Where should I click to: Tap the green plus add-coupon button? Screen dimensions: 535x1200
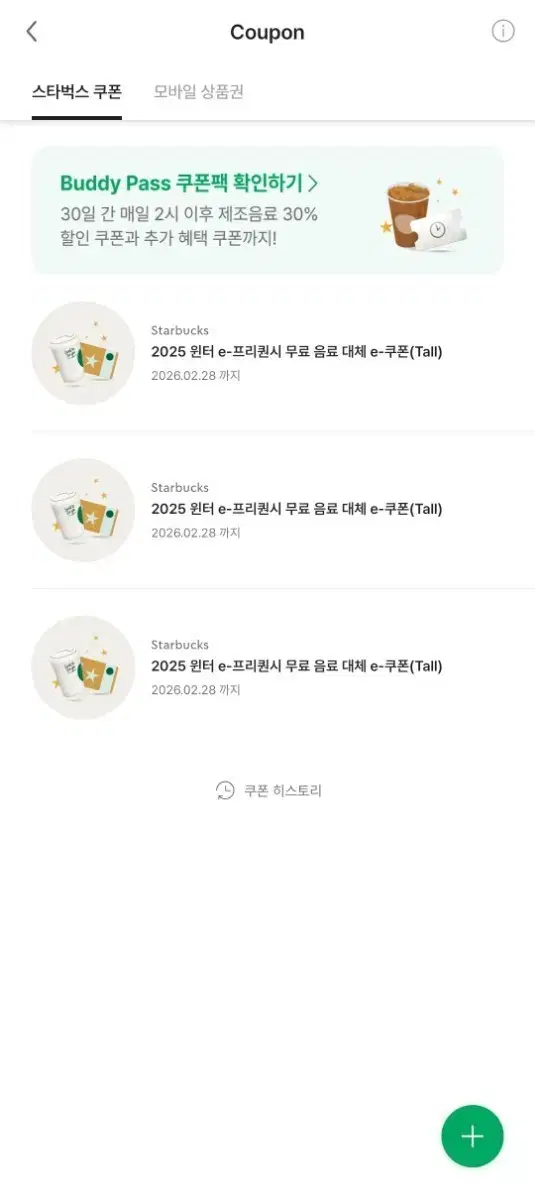pyautogui.click(x=472, y=1136)
